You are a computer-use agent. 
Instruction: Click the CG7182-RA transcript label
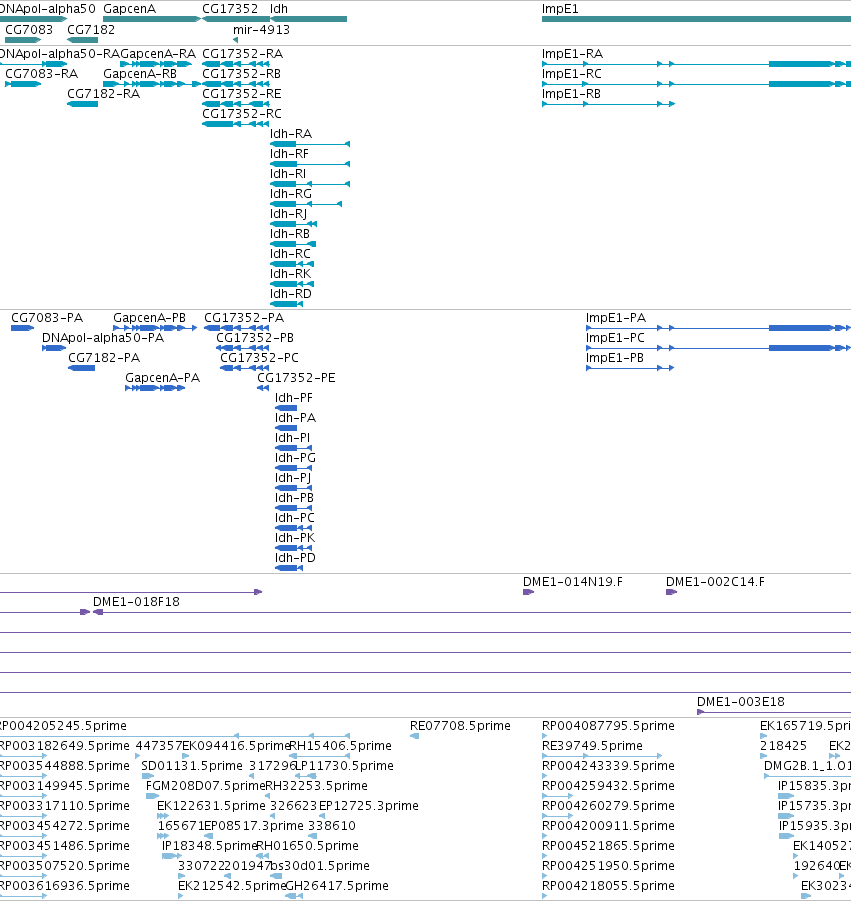103,94
